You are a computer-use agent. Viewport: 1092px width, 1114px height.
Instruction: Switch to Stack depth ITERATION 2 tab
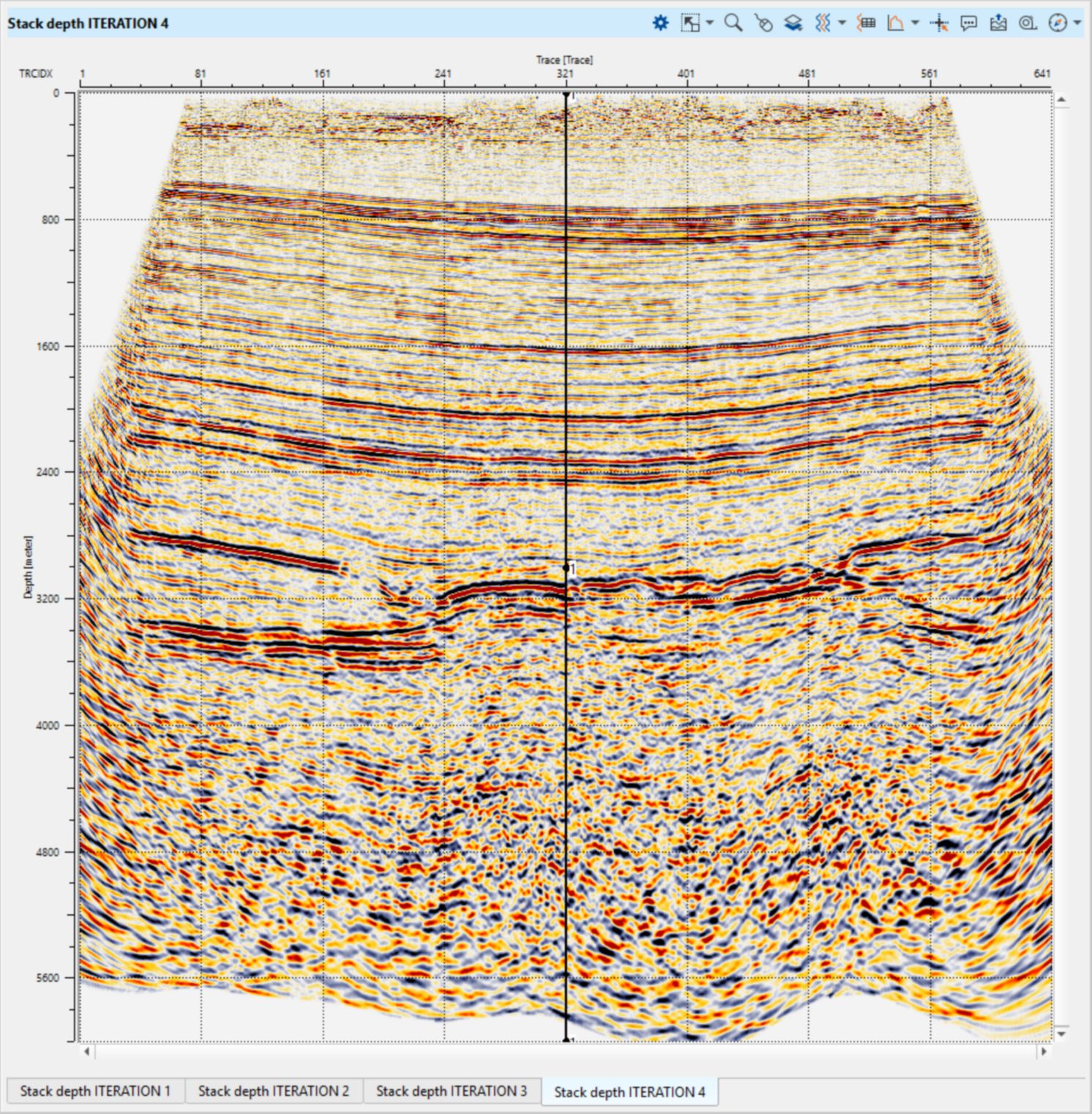click(x=274, y=1091)
